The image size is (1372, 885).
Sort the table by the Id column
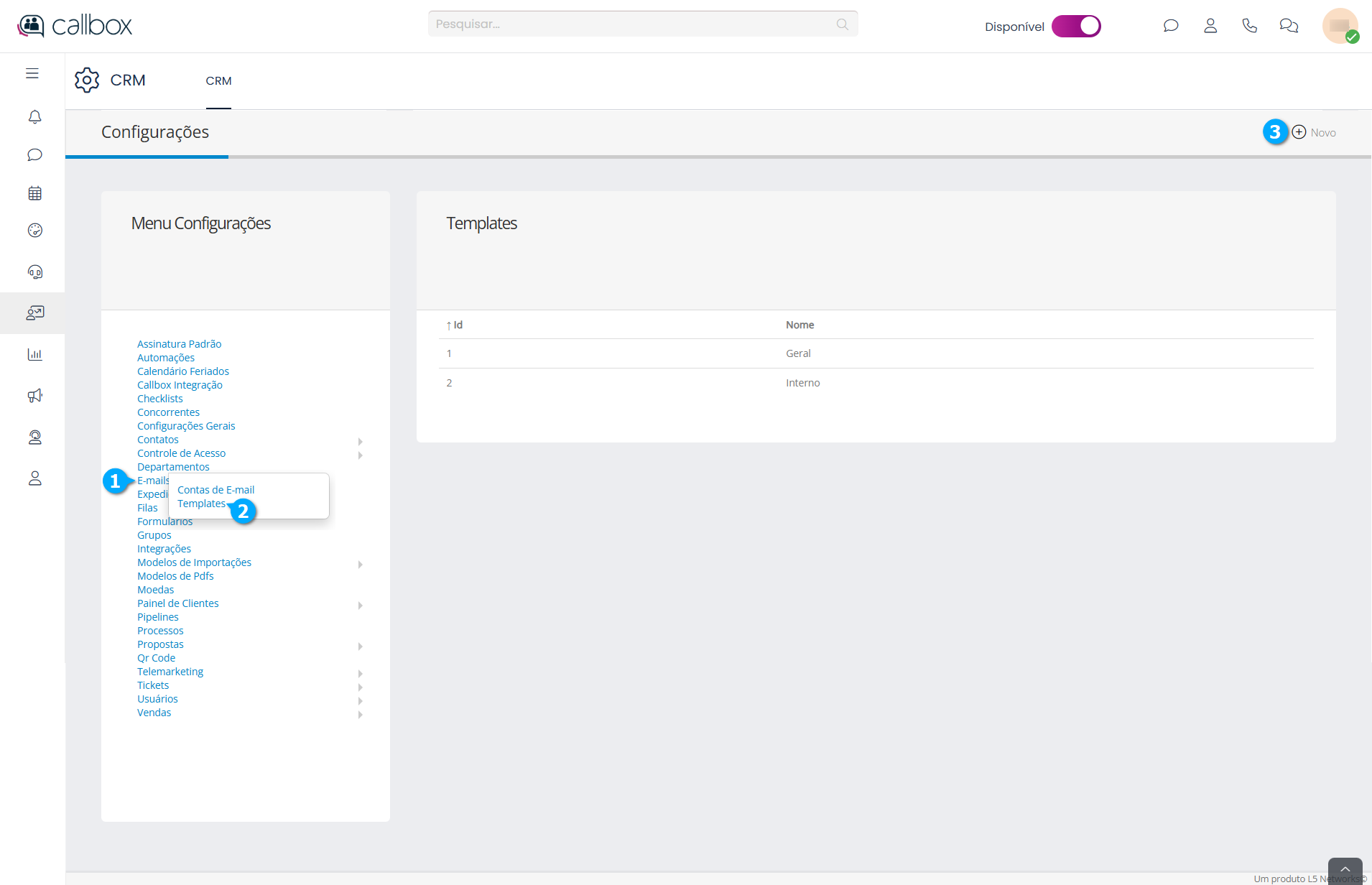[458, 325]
